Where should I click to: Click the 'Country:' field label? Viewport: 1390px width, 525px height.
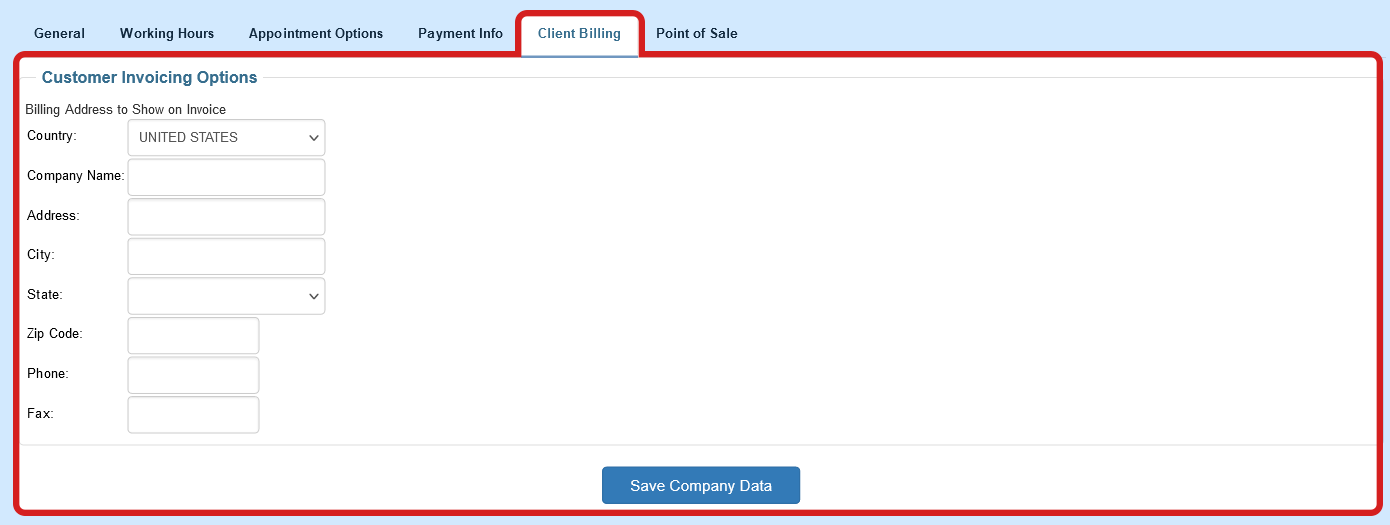tap(52, 136)
